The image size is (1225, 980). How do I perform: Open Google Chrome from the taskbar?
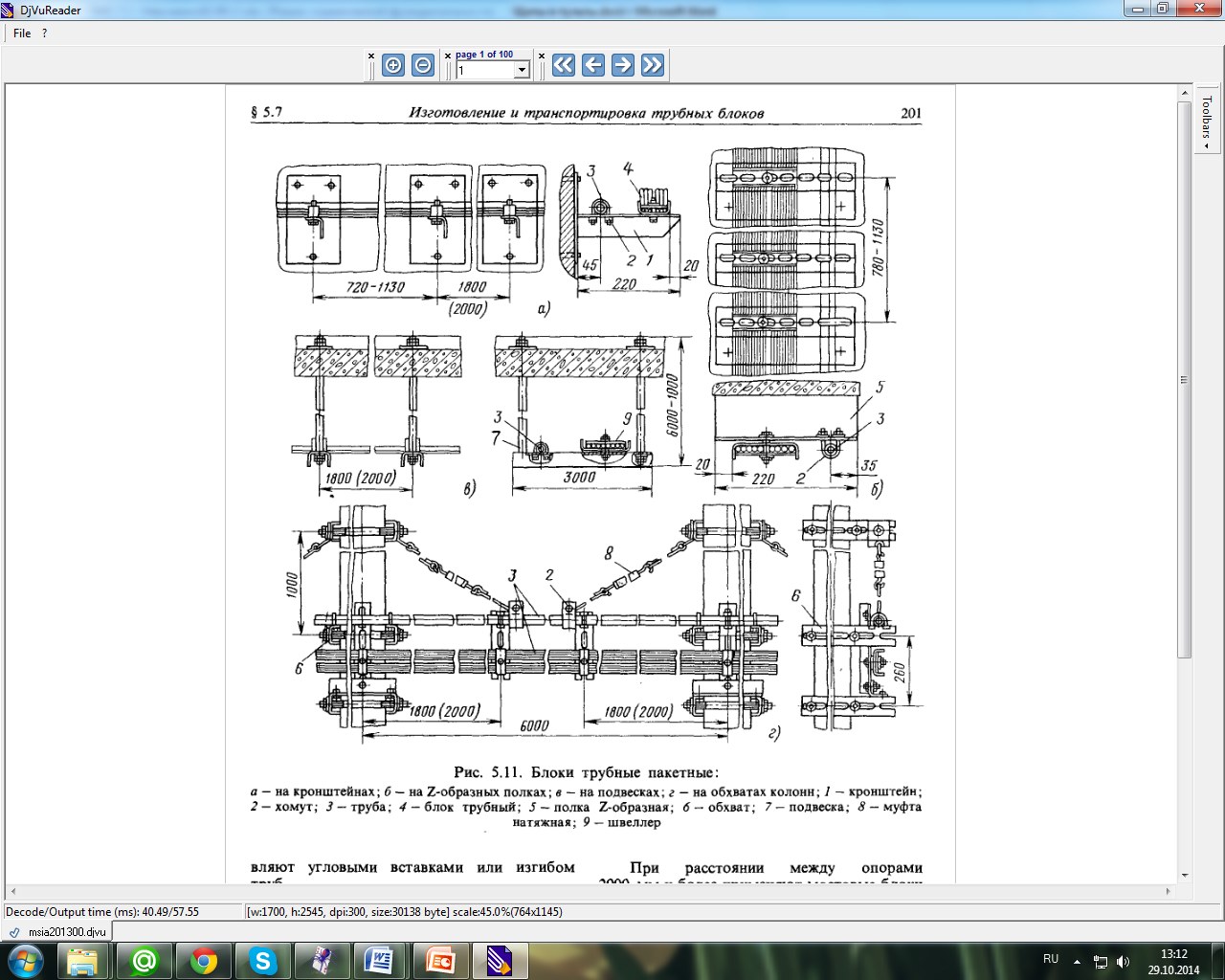click(x=203, y=960)
